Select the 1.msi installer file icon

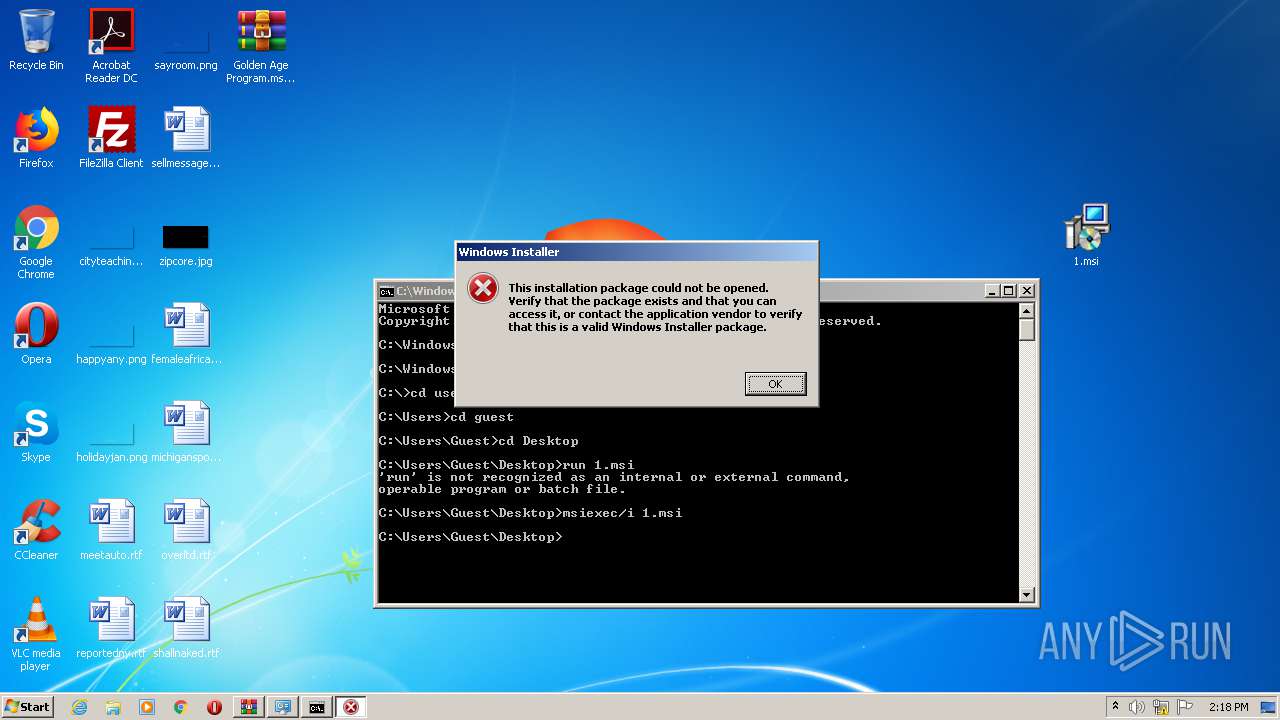pos(1086,236)
